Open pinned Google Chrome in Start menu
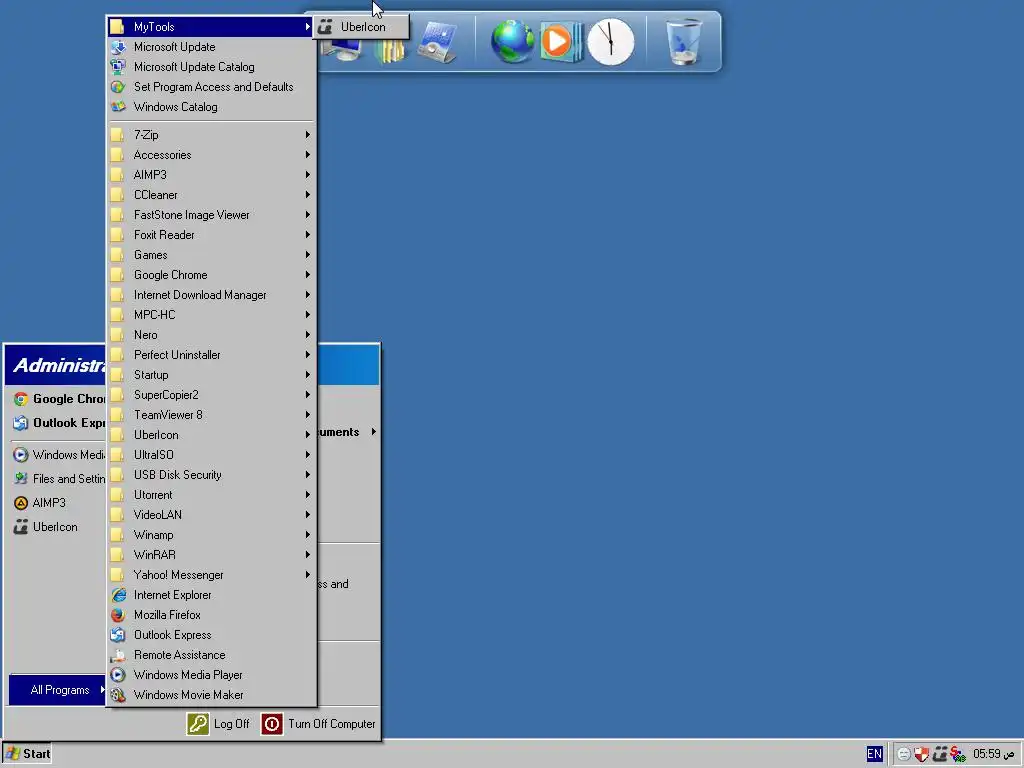The height and width of the screenshot is (768, 1024). pos(57,399)
